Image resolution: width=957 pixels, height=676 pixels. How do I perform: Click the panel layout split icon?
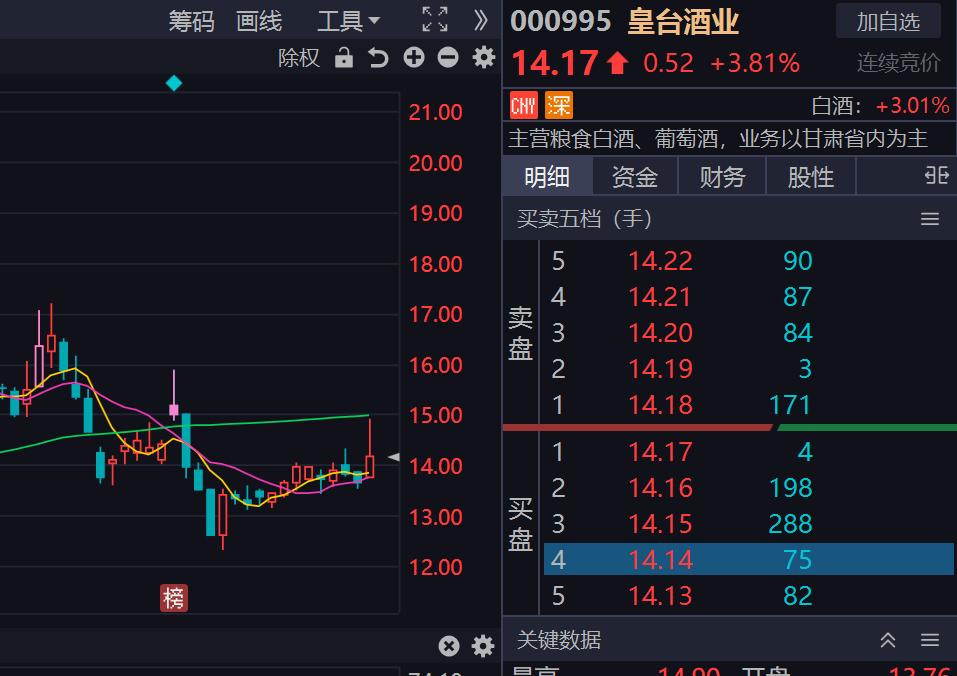pyautogui.click(x=936, y=176)
